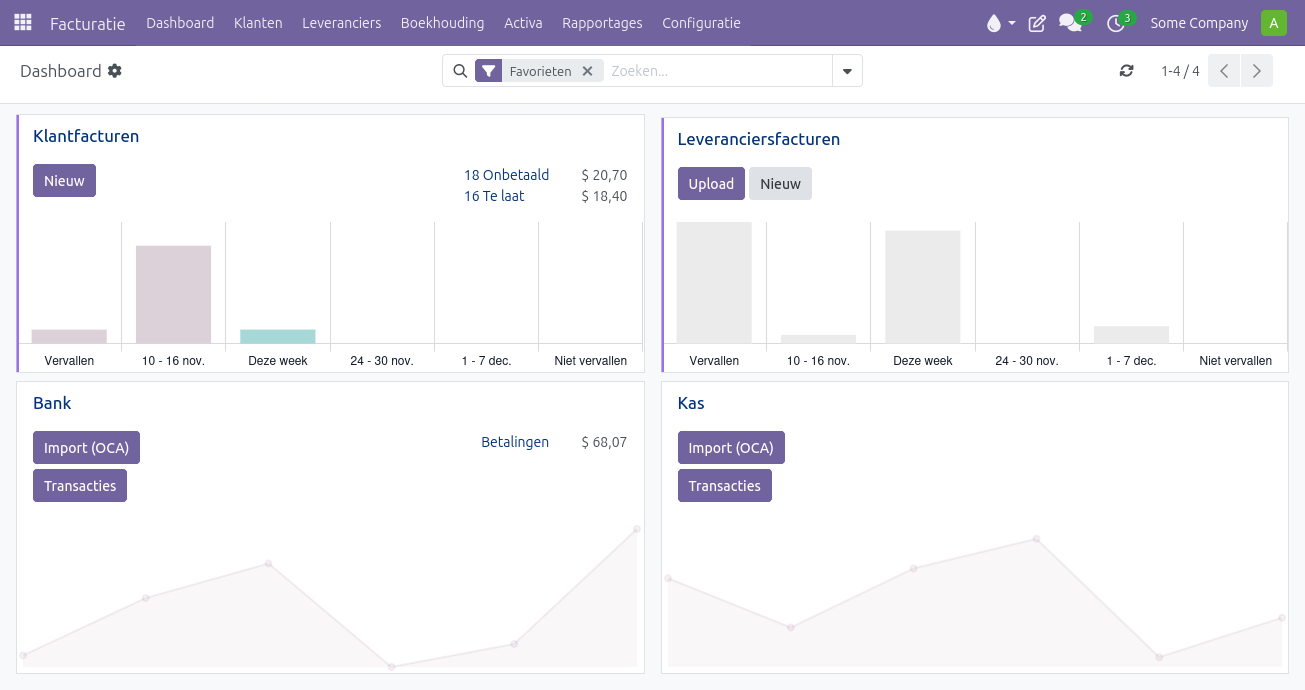Click the Zoeken search field
1305x690 pixels.
(x=718, y=71)
